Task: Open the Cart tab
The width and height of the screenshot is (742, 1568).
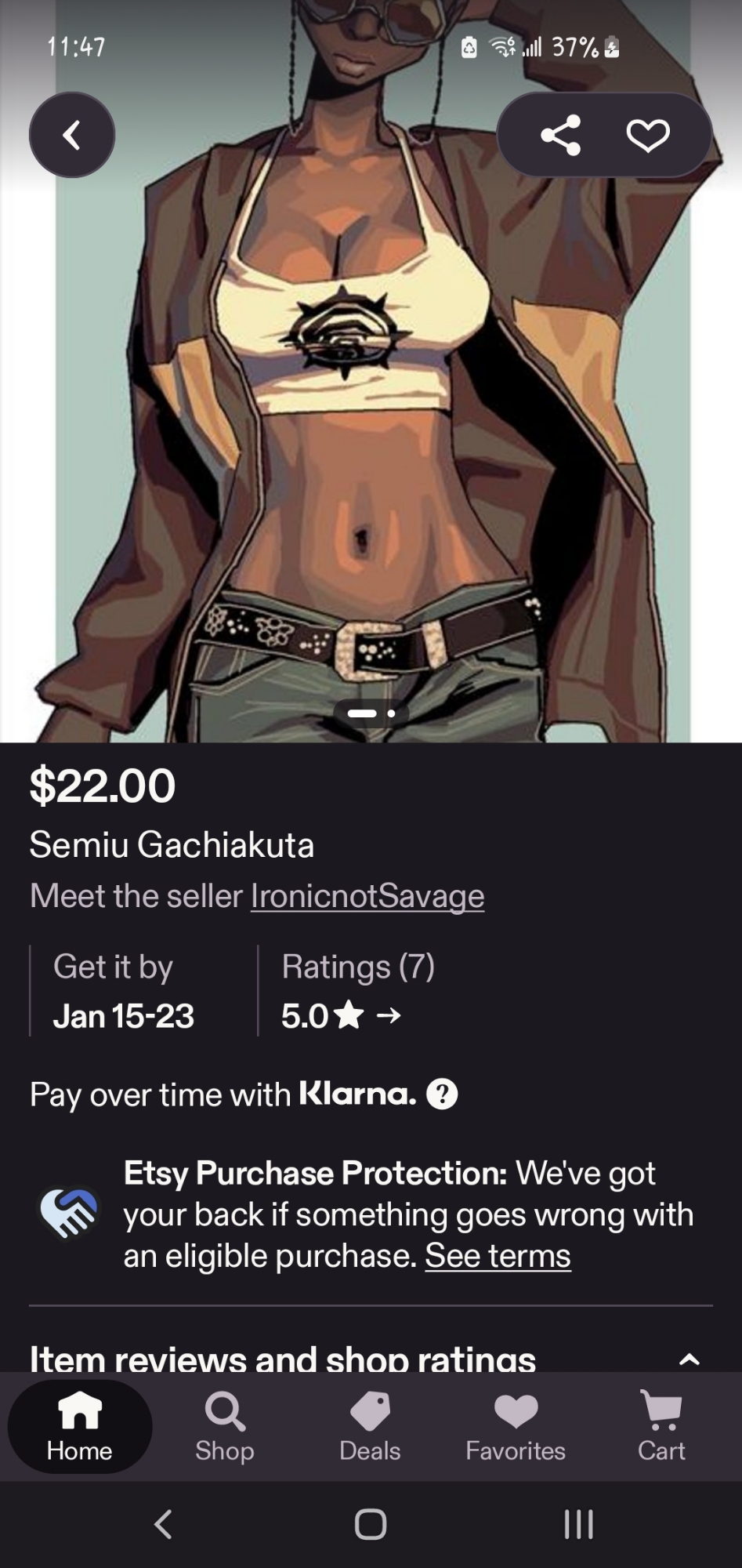Action: [661, 1426]
